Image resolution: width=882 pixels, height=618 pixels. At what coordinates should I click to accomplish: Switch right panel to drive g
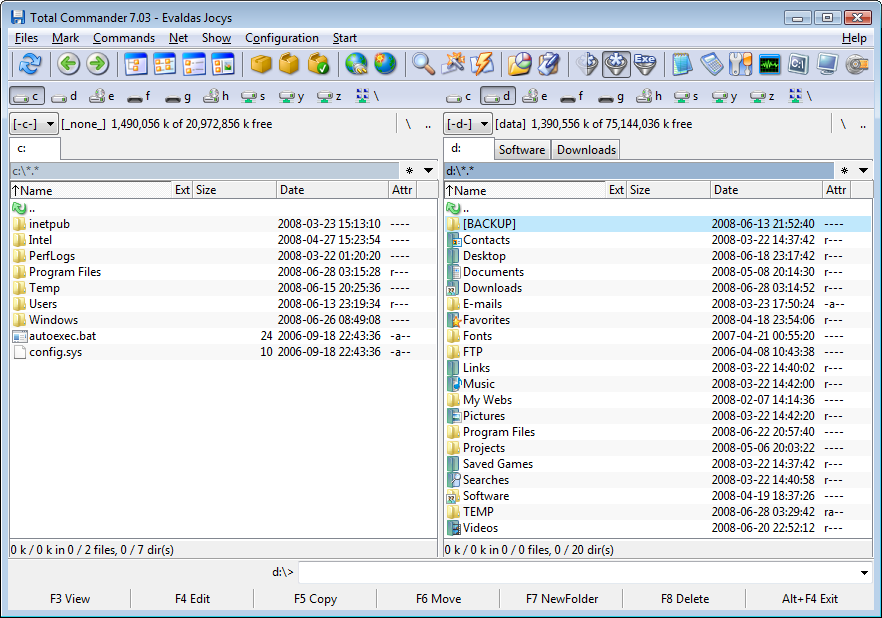tap(611, 96)
